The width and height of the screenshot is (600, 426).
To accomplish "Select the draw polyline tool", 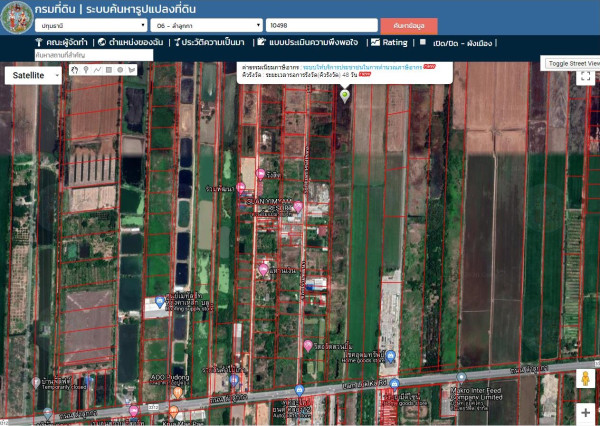I will (98, 70).
